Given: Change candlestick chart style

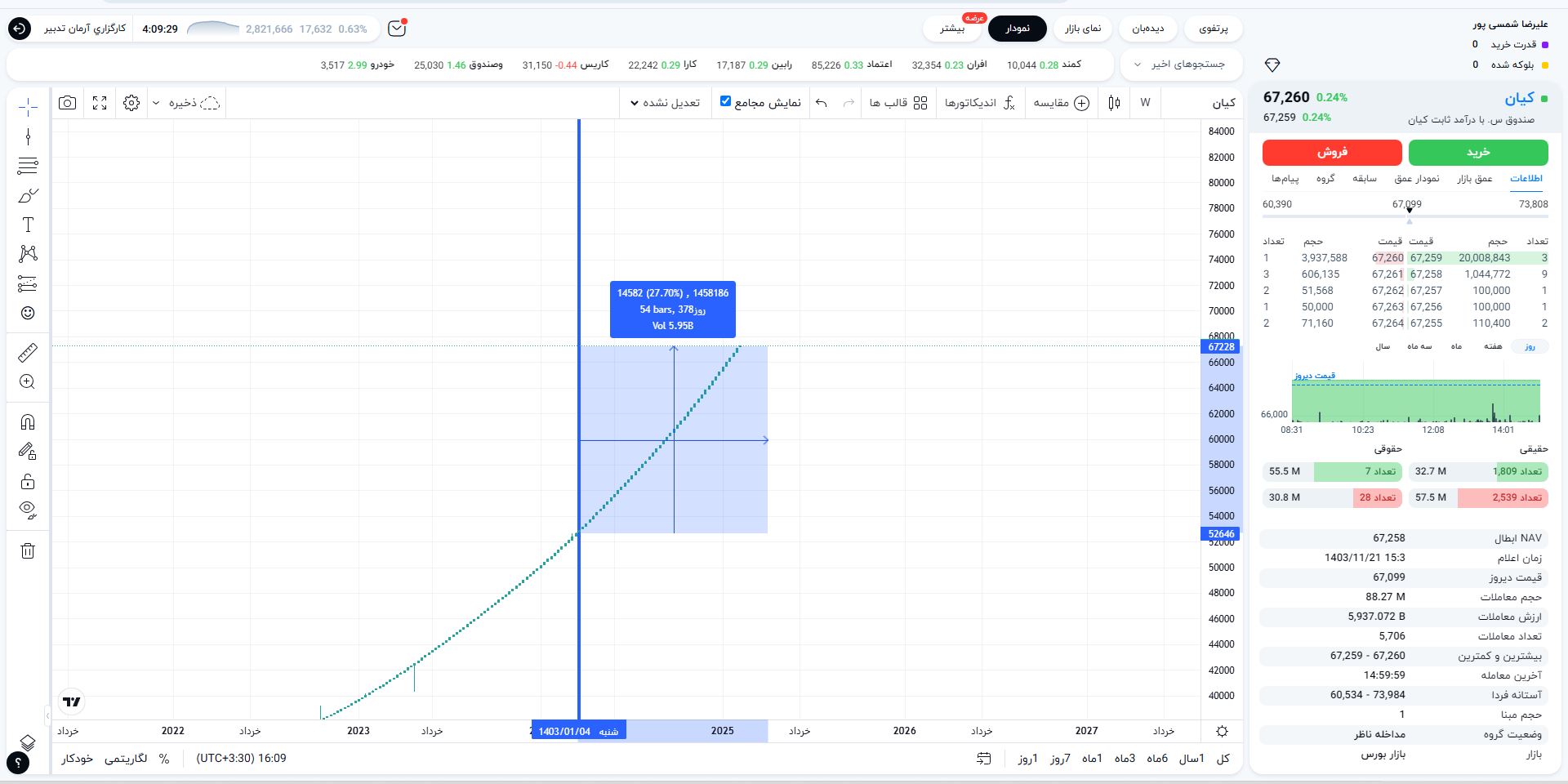Looking at the screenshot, I should (x=1115, y=103).
